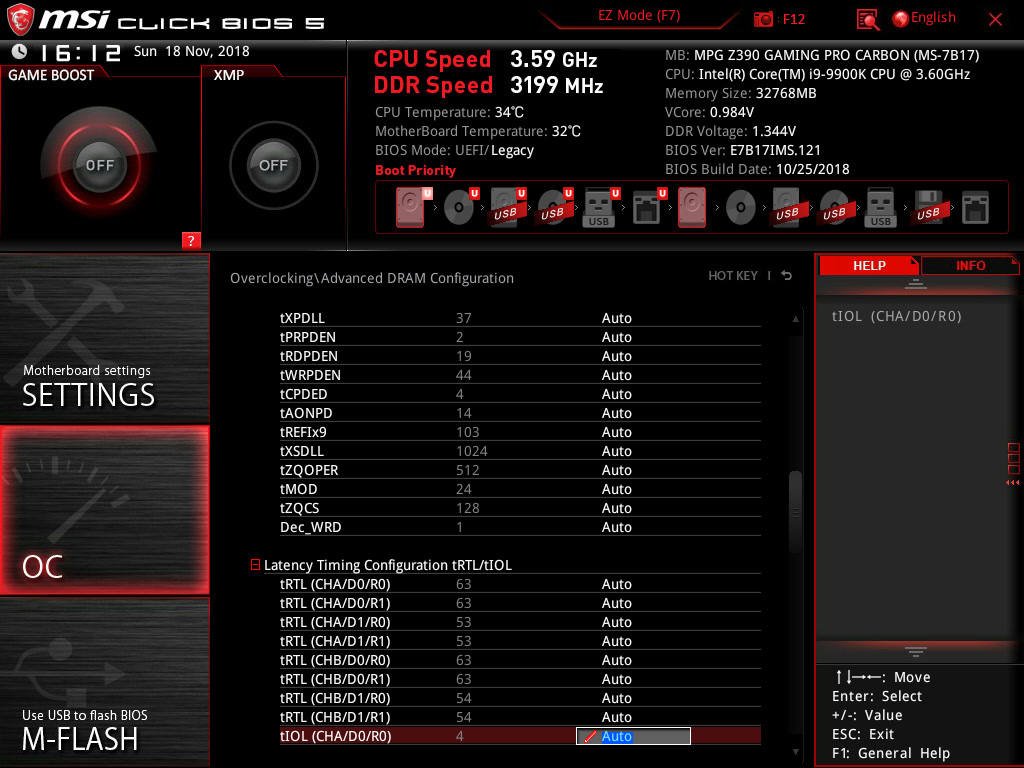Click the Boot Priority label
Viewport: 1024px width, 768px height.
pos(415,170)
